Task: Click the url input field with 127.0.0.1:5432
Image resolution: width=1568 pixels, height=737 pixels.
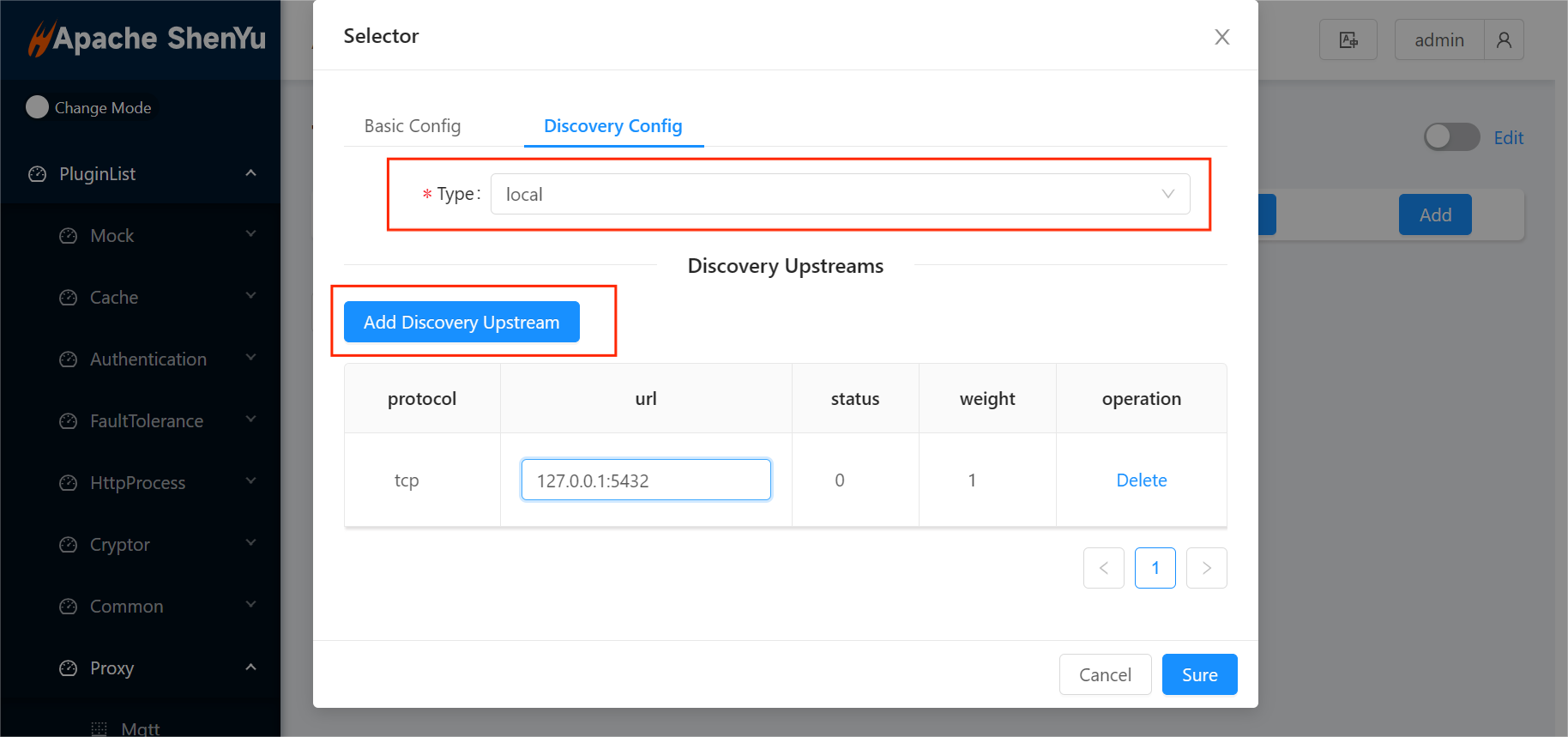Action: click(x=645, y=480)
